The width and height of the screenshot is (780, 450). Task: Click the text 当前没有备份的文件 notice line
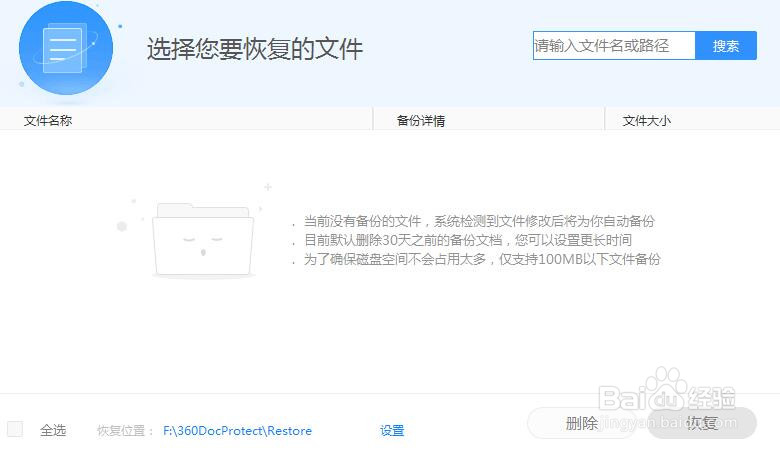(479, 221)
